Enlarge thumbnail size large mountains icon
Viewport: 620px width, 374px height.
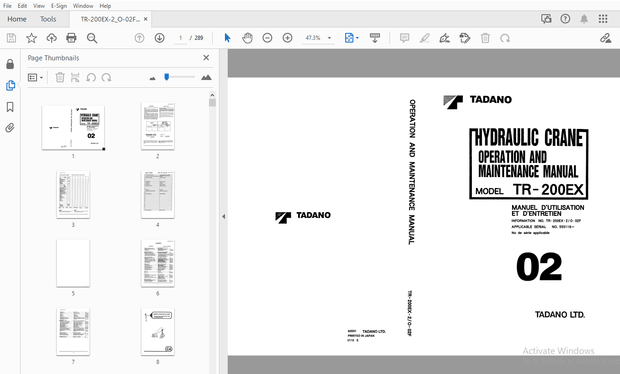(206, 77)
